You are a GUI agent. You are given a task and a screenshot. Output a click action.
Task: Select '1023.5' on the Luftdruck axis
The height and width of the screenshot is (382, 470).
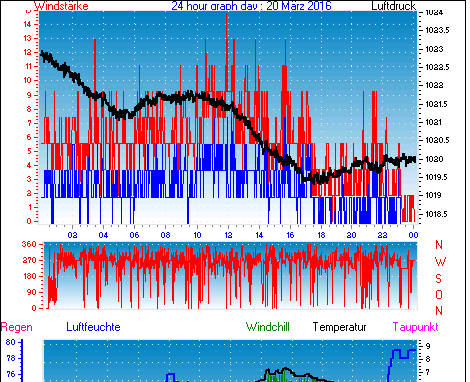pos(437,30)
